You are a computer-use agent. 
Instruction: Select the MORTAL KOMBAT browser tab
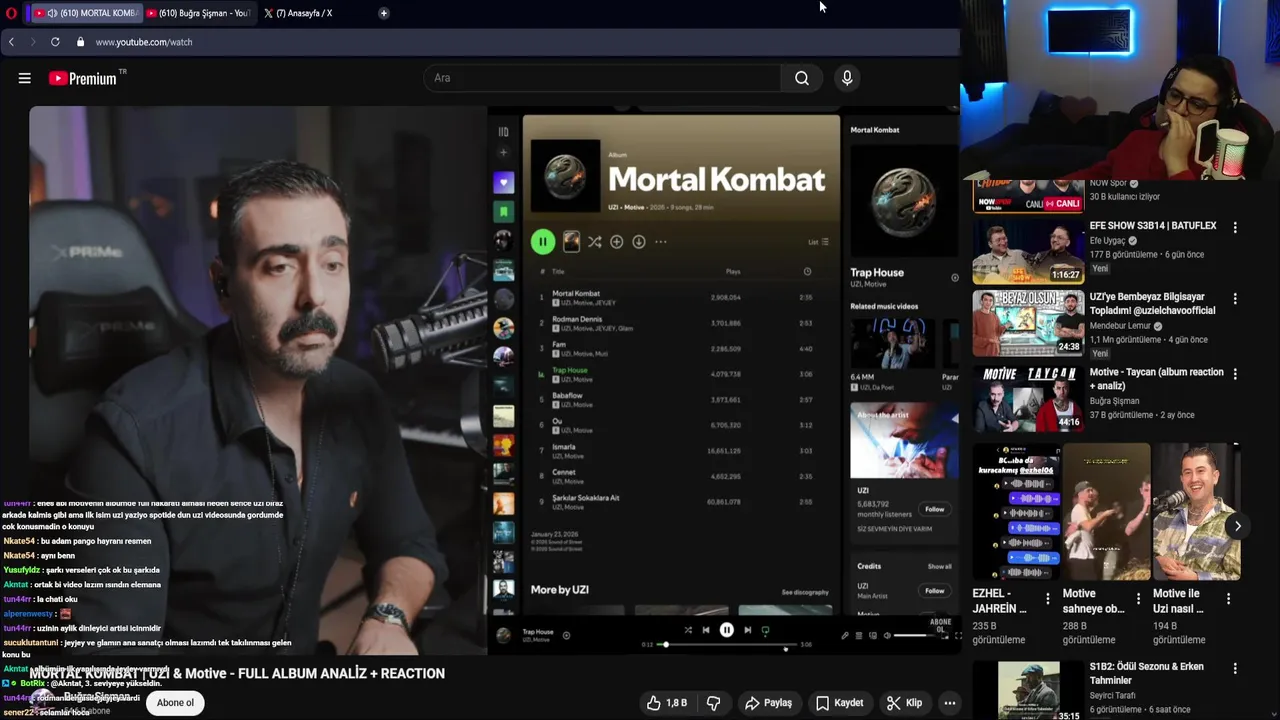(x=86, y=13)
